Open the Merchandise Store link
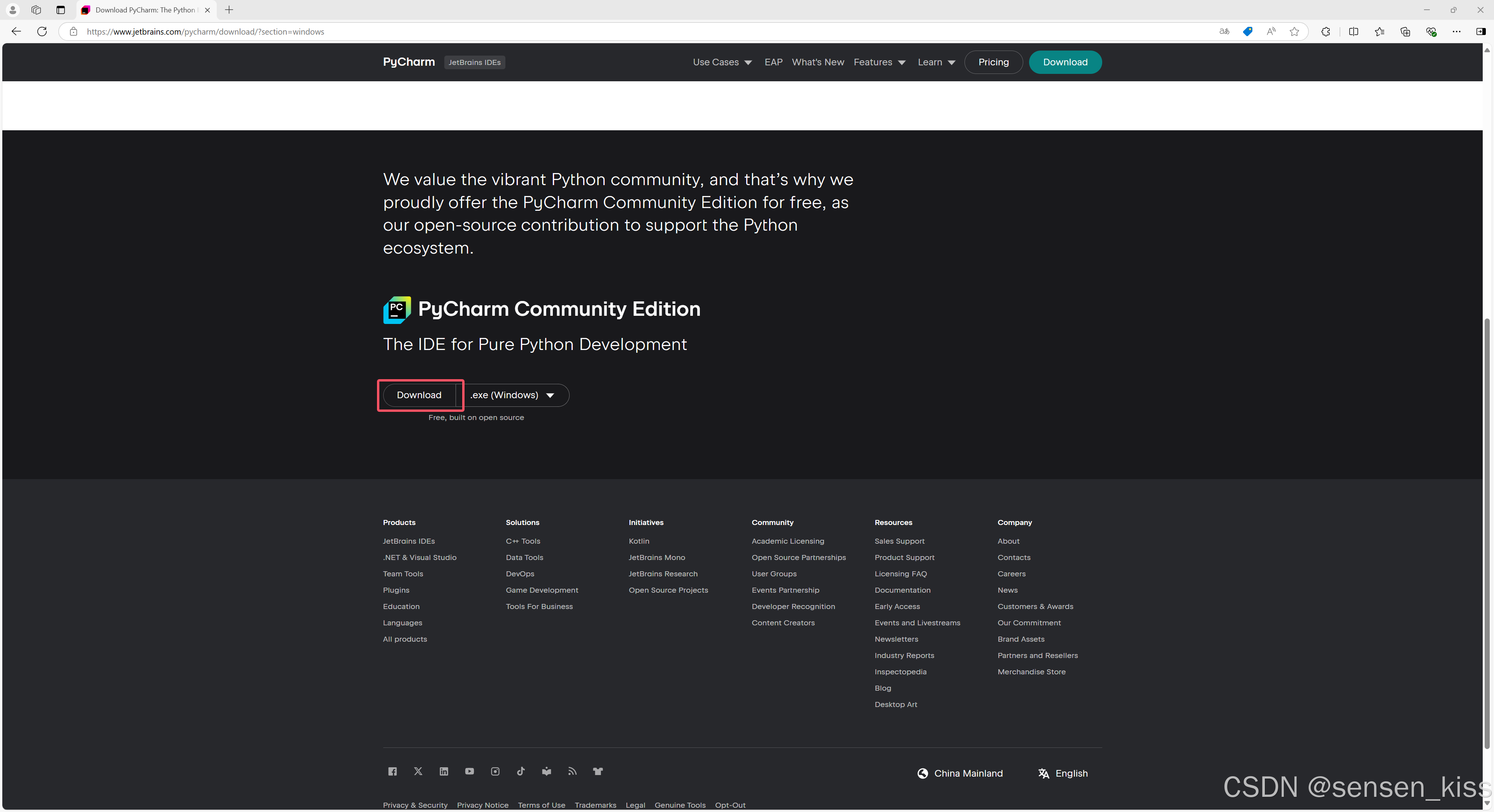This screenshot has height=812, width=1494. point(1031,671)
